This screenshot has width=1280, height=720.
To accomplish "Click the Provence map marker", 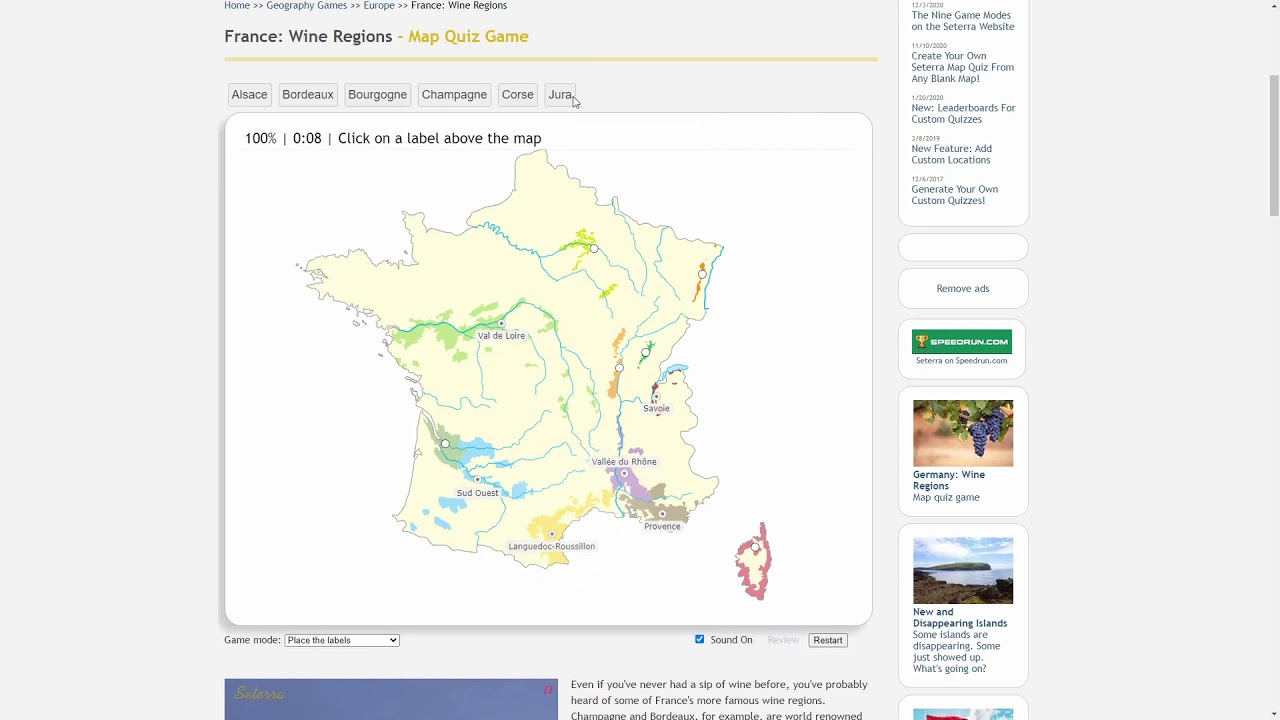I will (662, 514).
